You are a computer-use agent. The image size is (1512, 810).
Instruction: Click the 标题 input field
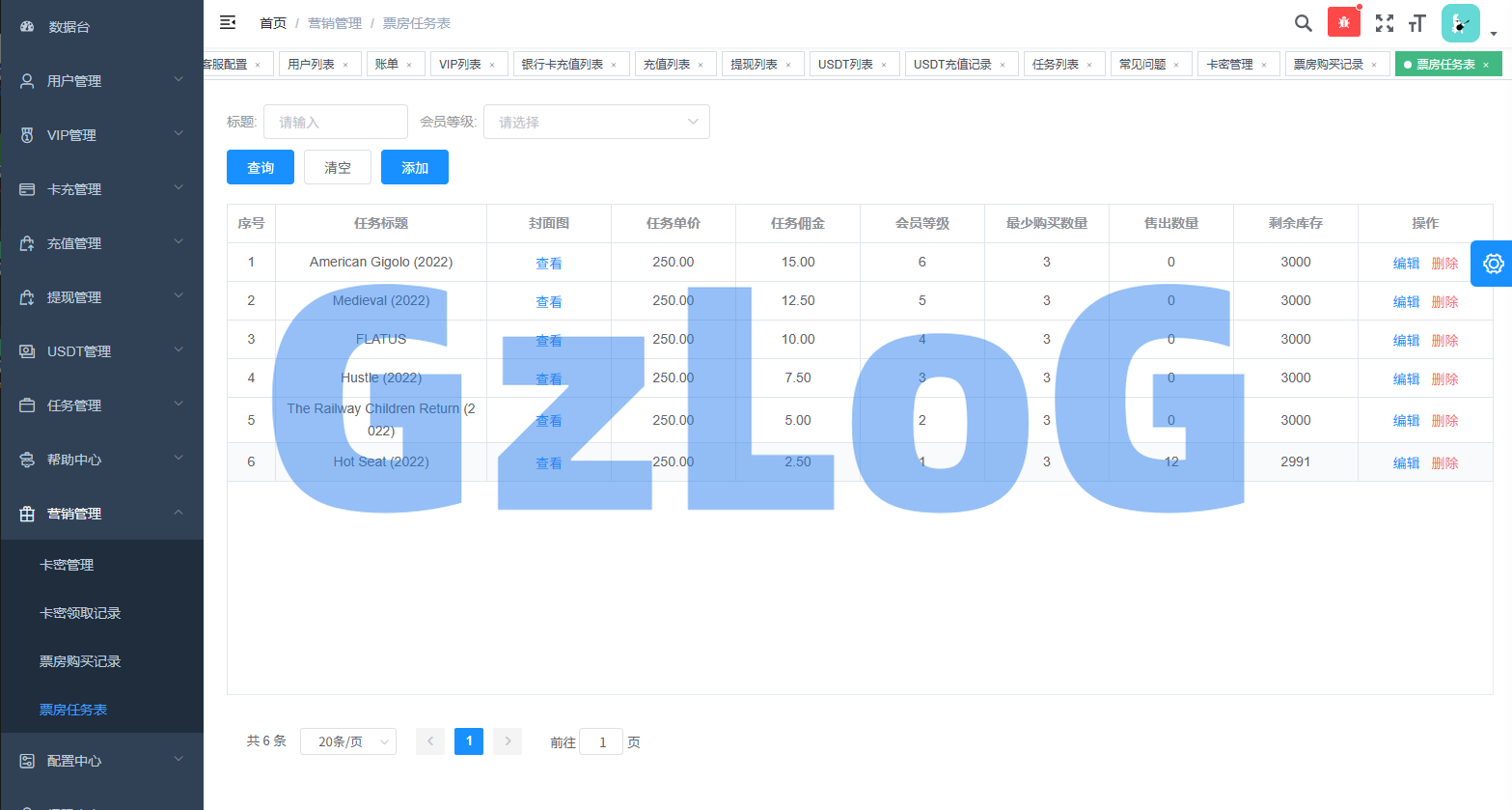click(x=335, y=122)
